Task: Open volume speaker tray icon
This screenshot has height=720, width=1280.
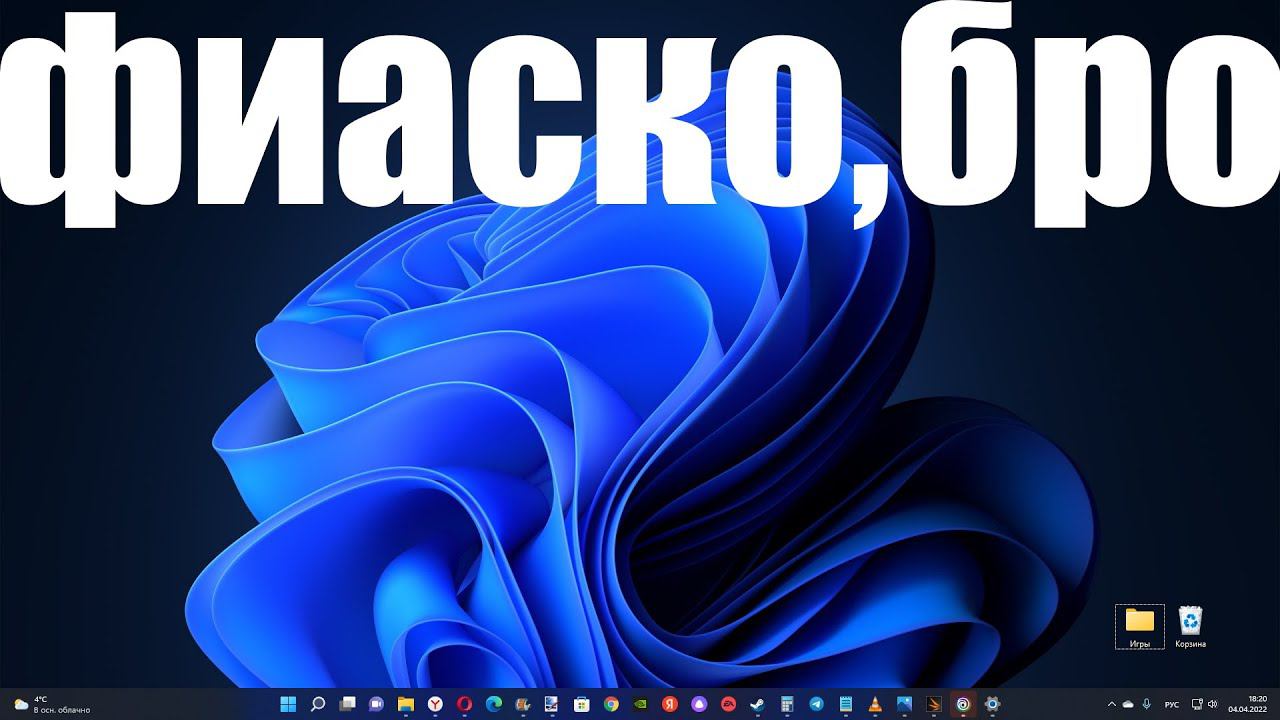Action: pos(1212,704)
